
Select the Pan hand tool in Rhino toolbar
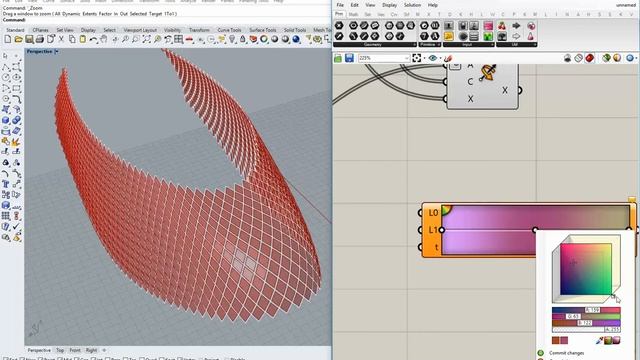click(x=104, y=40)
